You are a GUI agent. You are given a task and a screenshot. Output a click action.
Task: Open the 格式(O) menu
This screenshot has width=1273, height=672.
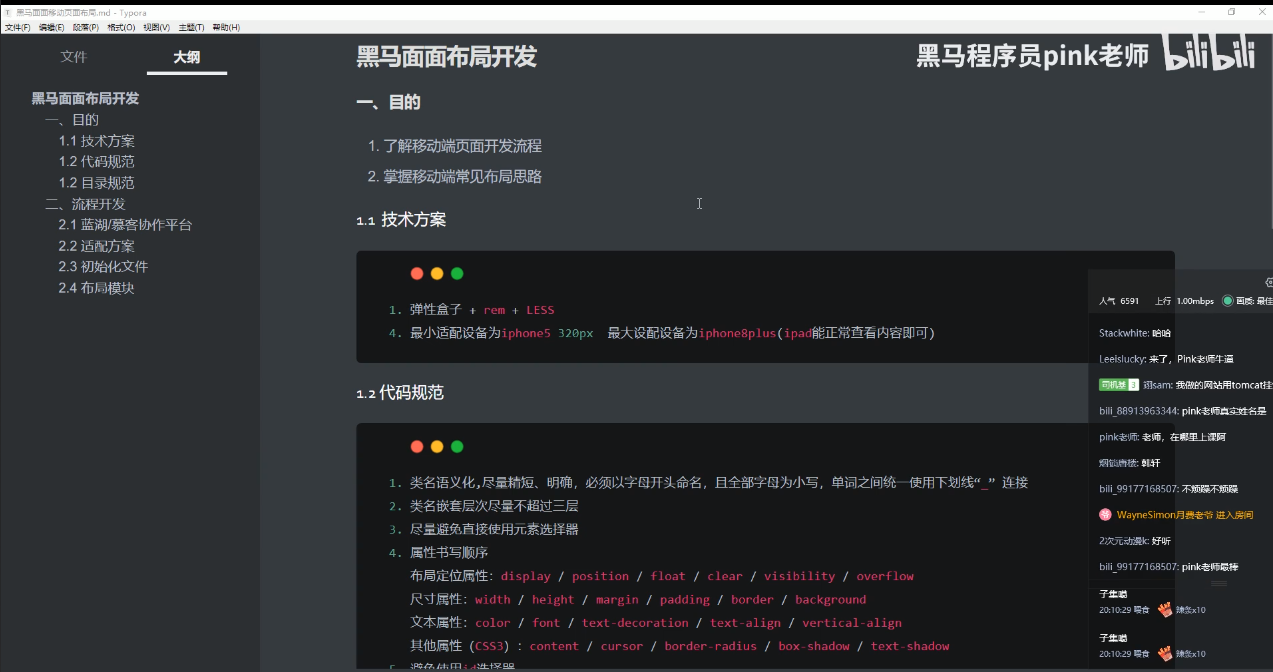click(121, 27)
